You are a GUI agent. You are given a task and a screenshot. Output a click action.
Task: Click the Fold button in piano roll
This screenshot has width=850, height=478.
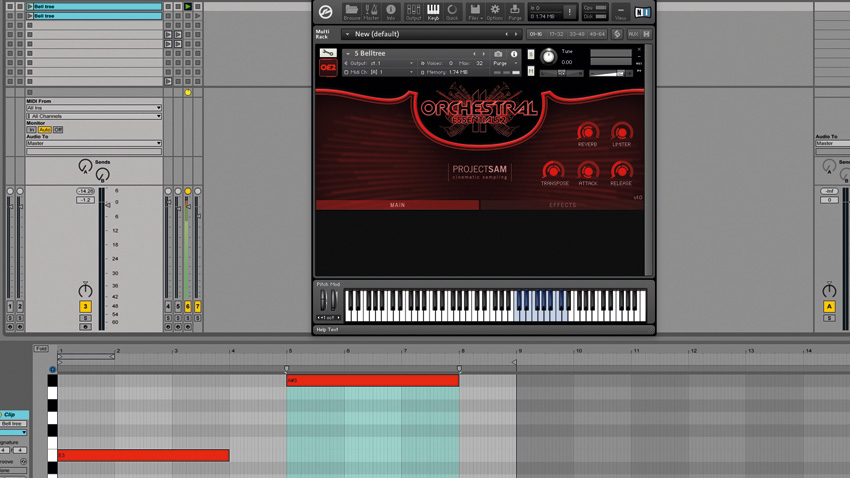point(41,348)
